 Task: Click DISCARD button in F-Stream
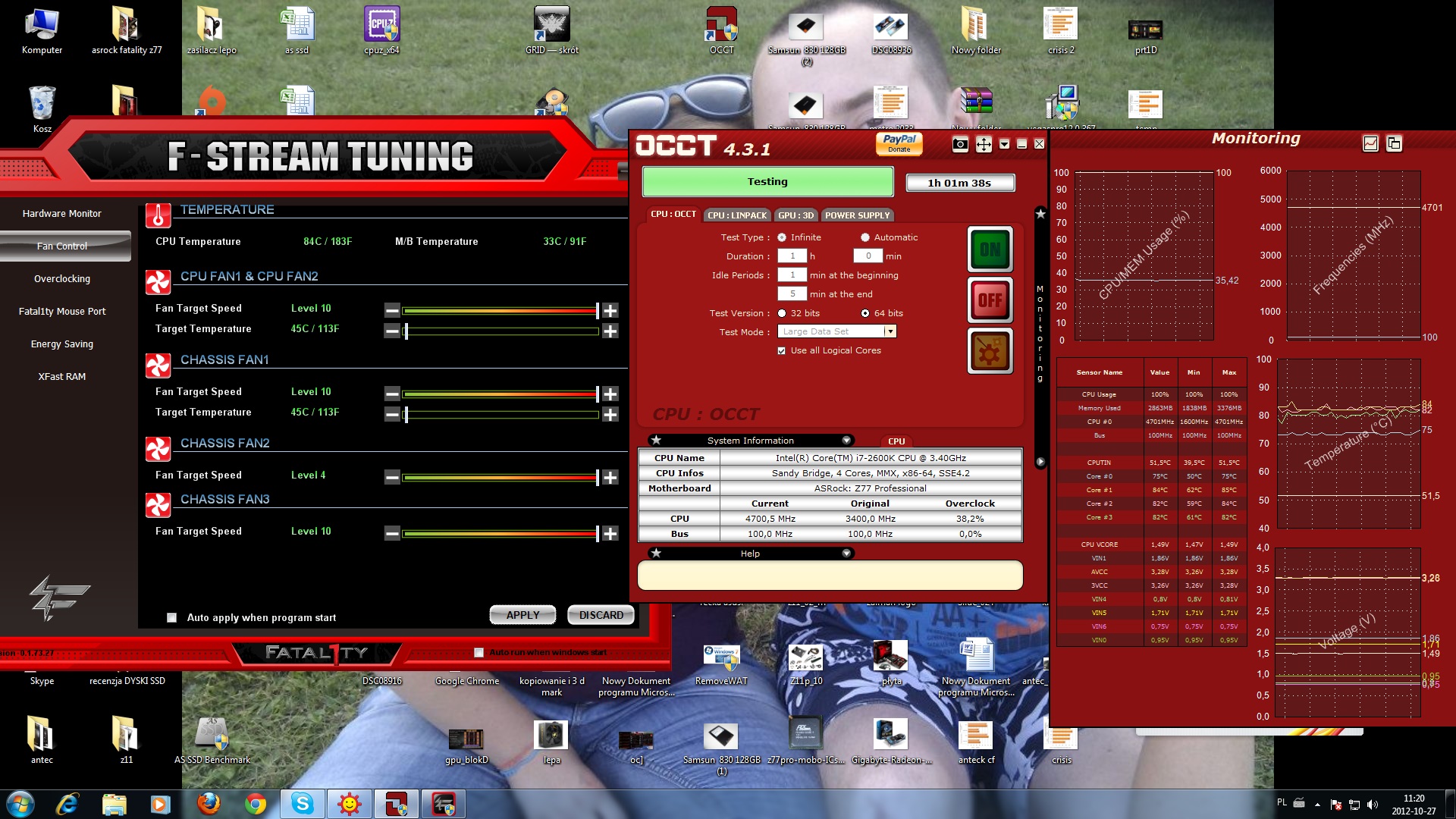click(601, 615)
